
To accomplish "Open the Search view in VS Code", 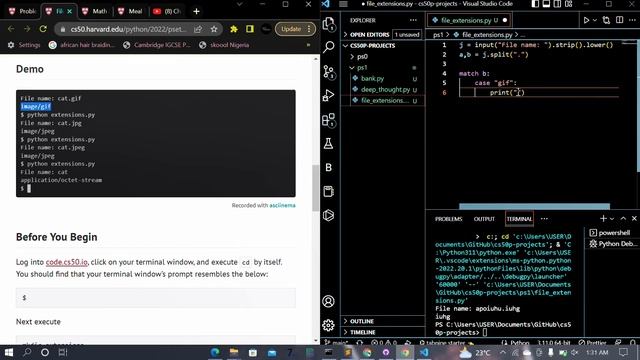I will point(329,47).
